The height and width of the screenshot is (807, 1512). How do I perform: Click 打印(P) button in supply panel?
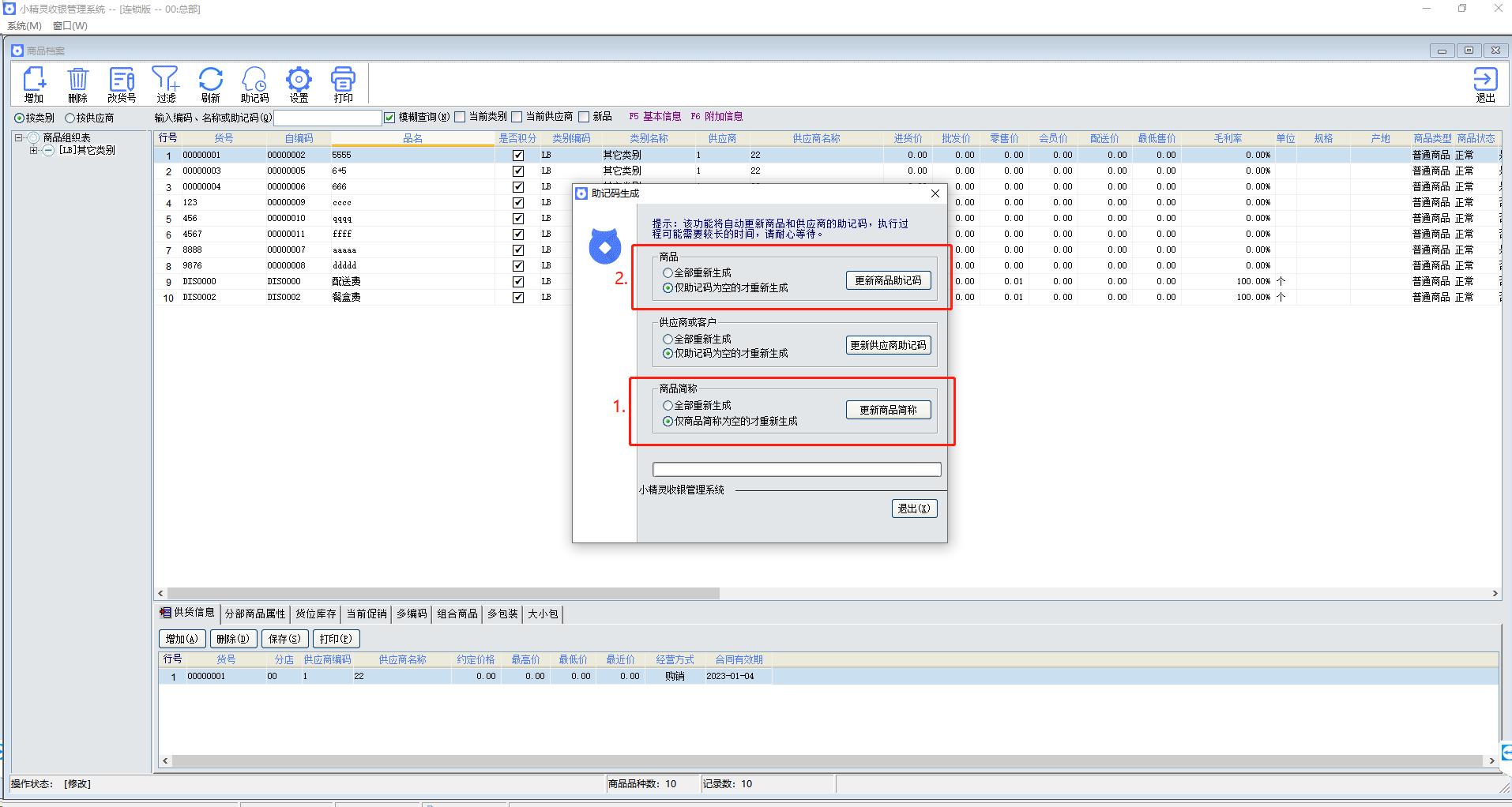[336, 639]
